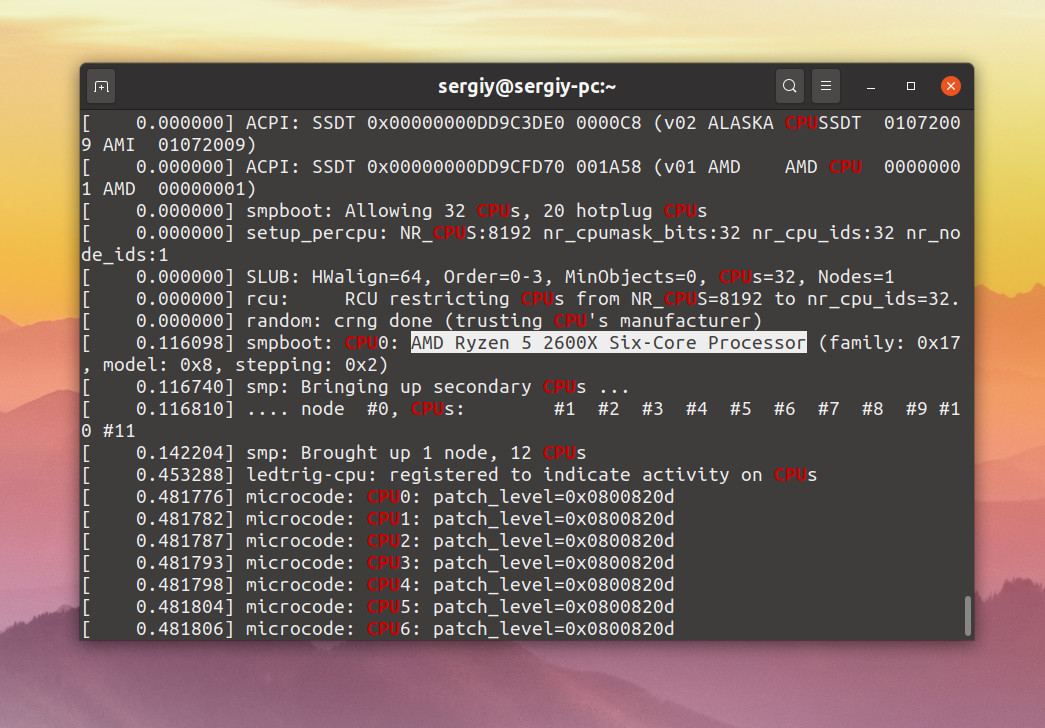Click the 0.453288 timestamp
The height and width of the screenshot is (728, 1045).
[x=180, y=475]
